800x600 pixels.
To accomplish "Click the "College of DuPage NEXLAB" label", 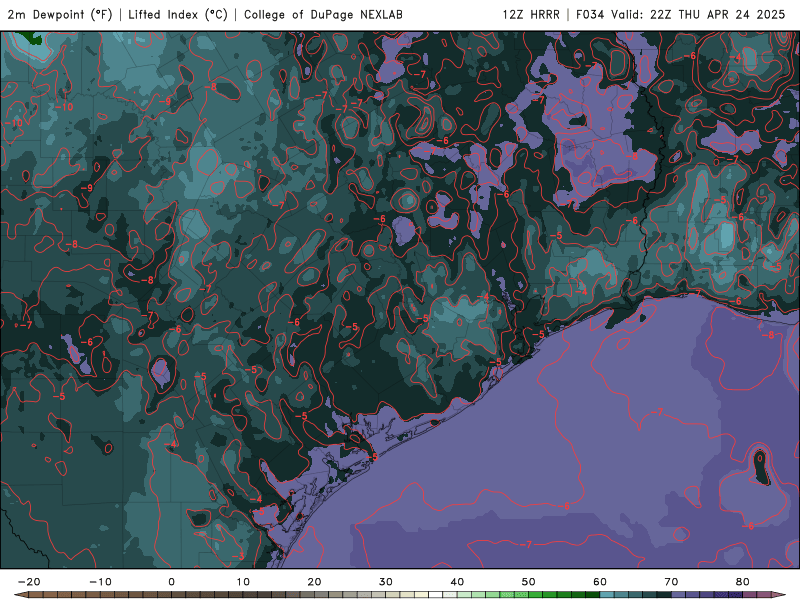I will click(x=323, y=14).
